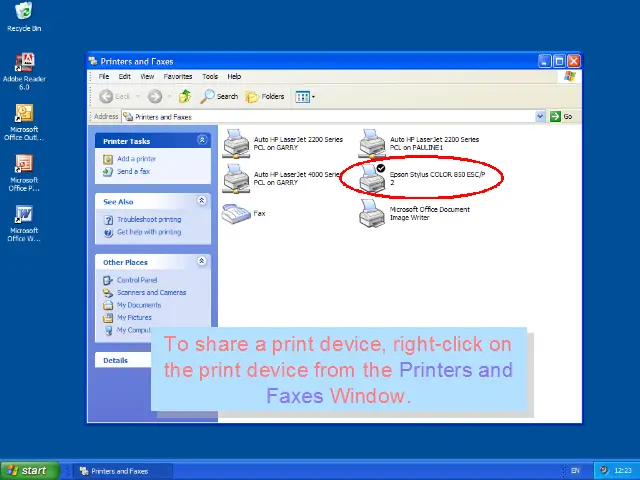The width and height of the screenshot is (640, 480).
Task: Click the Get help with printing icon
Action: click(x=108, y=233)
